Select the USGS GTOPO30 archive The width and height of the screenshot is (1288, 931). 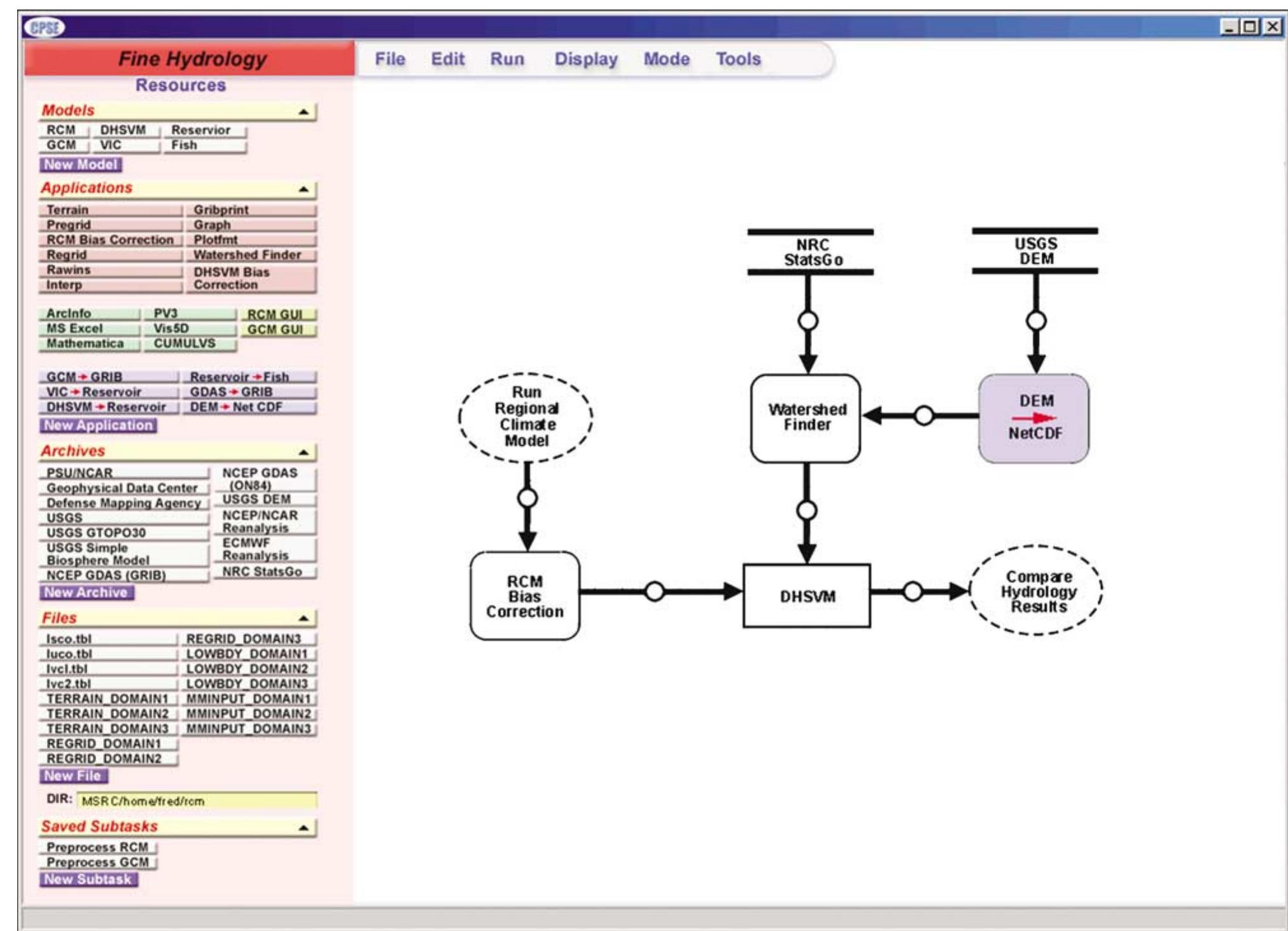(x=124, y=533)
